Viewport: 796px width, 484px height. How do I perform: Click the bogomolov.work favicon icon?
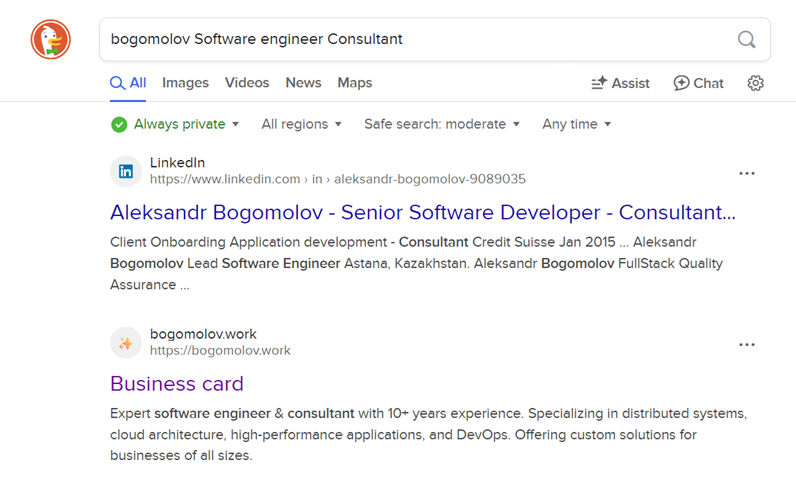(126, 343)
